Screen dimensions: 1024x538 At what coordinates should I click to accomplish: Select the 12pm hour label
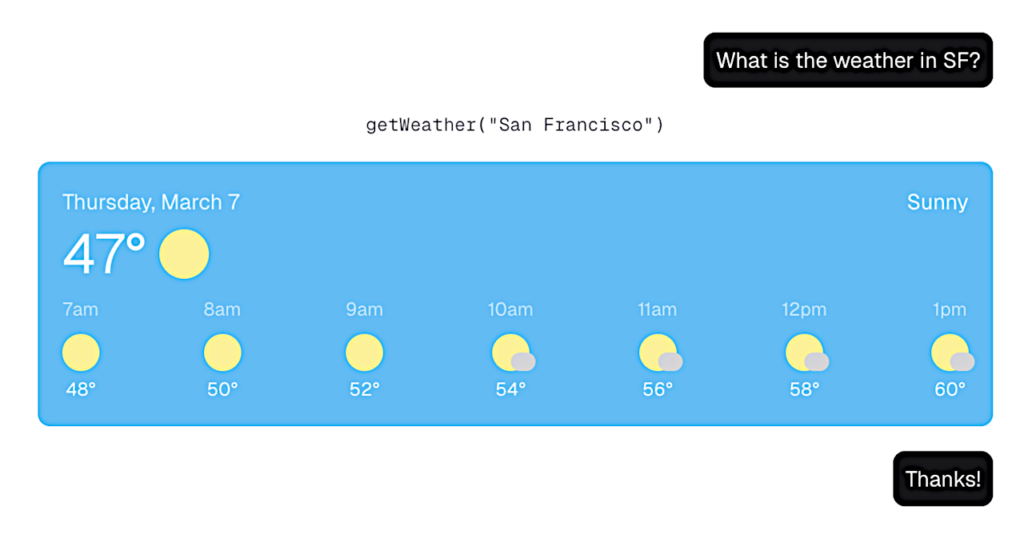pyautogui.click(x=805, y=310)
